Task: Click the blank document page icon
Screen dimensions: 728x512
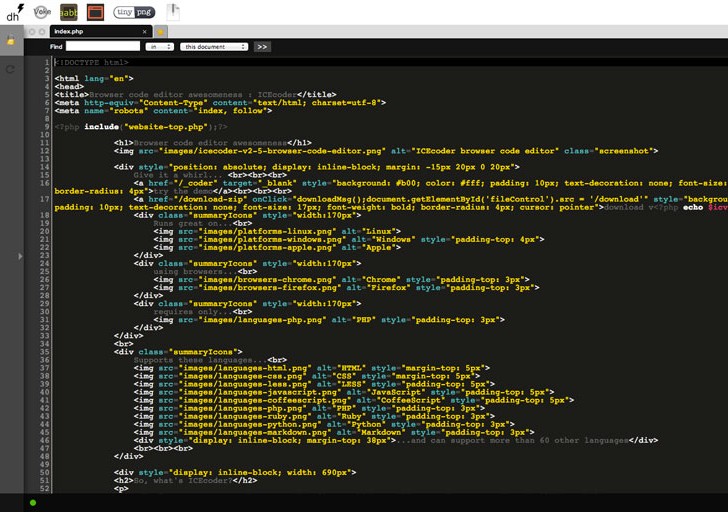Action: [x=173, y=12]
